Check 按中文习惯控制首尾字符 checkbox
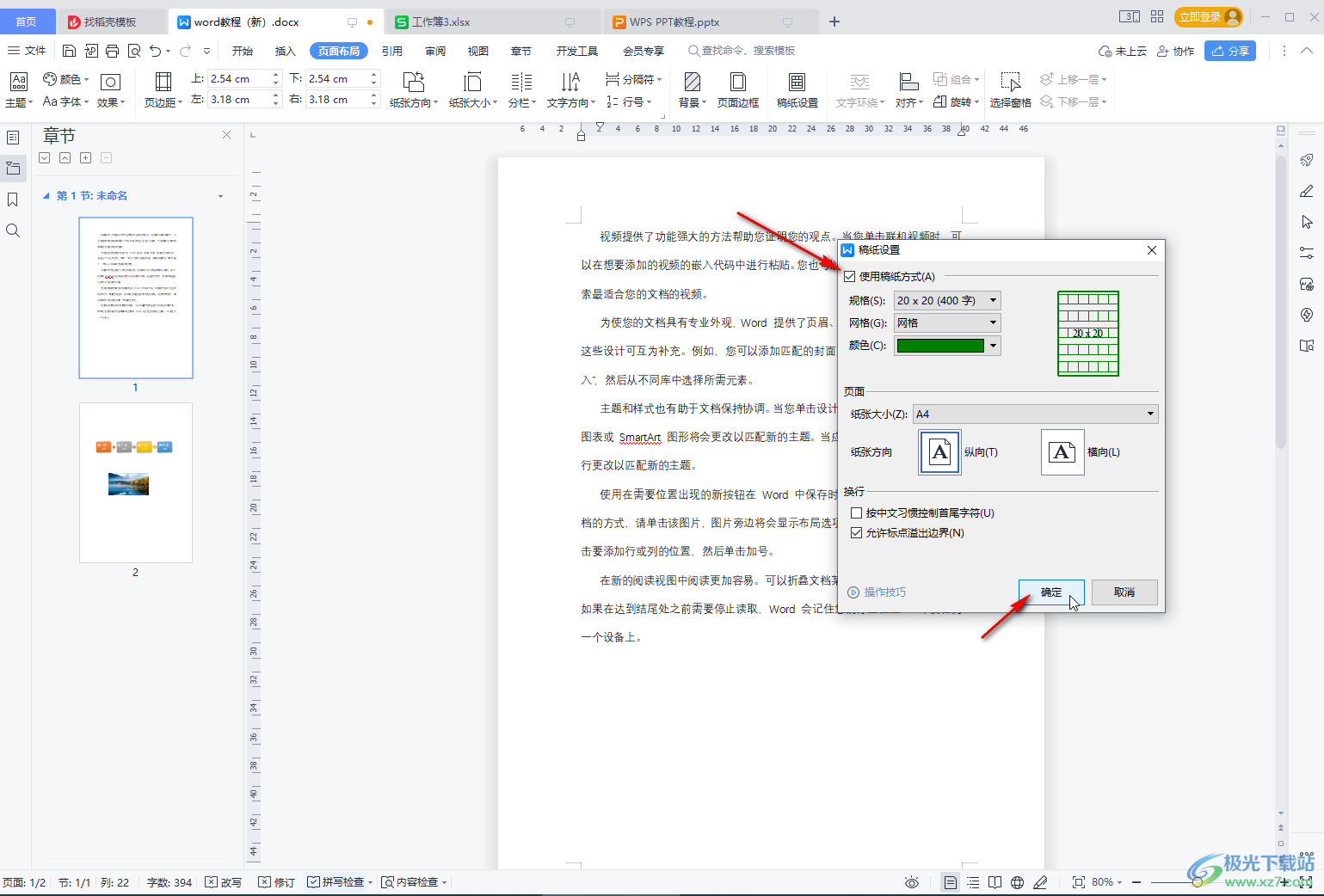The image size is (1324, 896). click(857, 512)
